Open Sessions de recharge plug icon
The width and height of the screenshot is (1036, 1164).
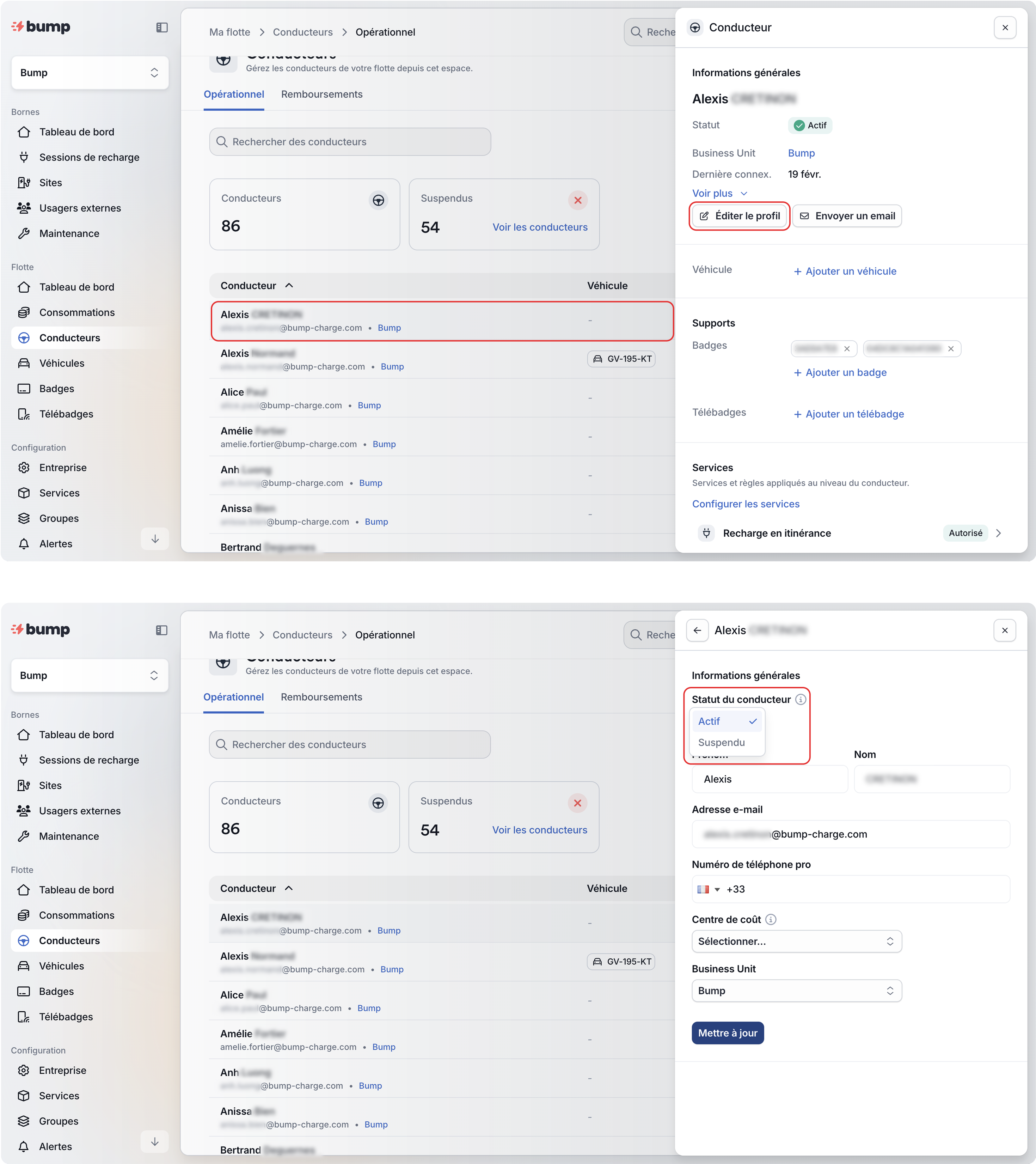pos(24,157)
